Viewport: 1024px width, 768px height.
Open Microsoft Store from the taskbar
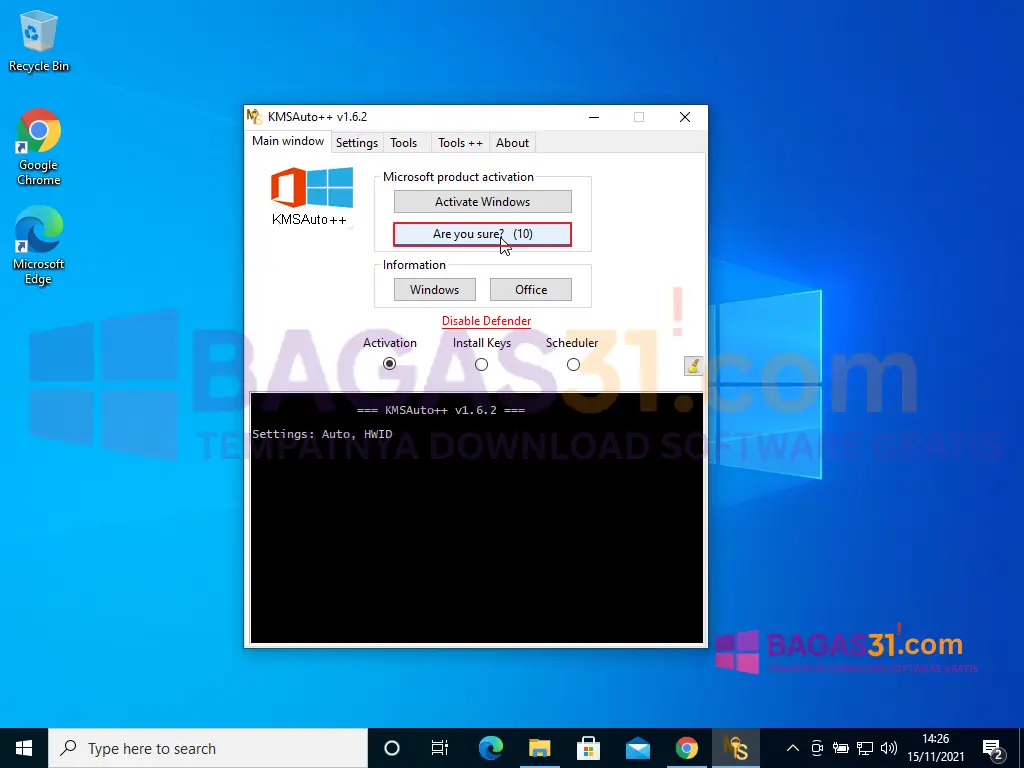click(588, 748)
